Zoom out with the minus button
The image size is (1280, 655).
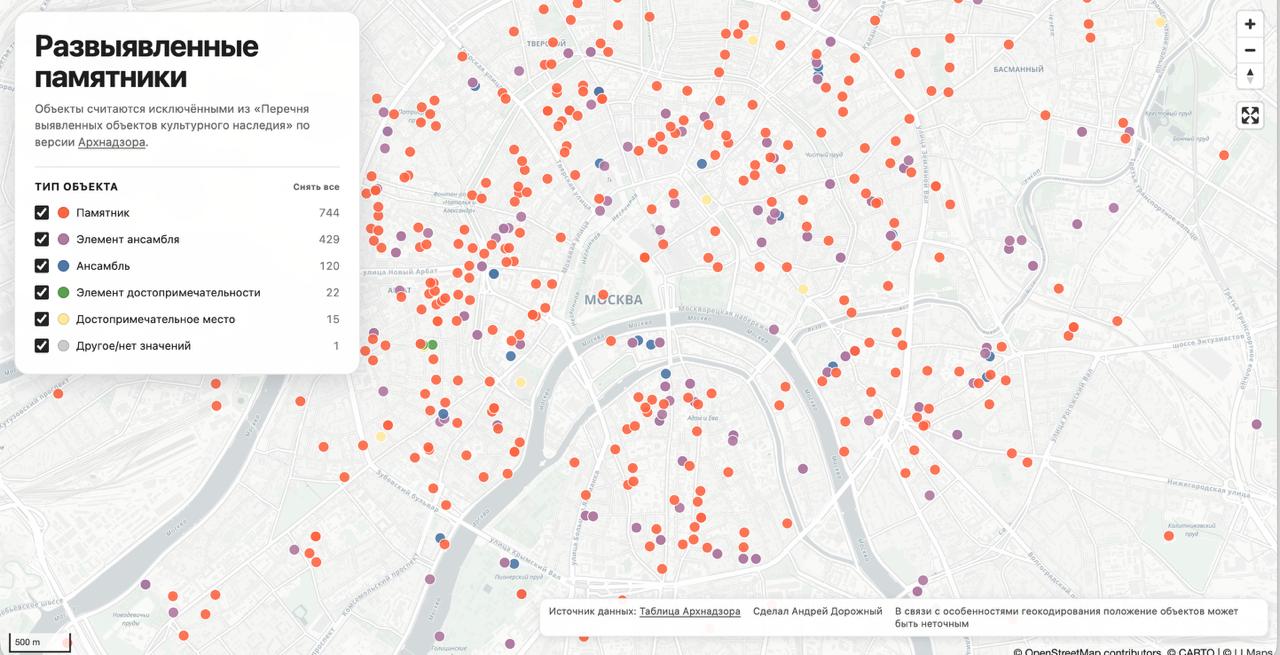1250,50
